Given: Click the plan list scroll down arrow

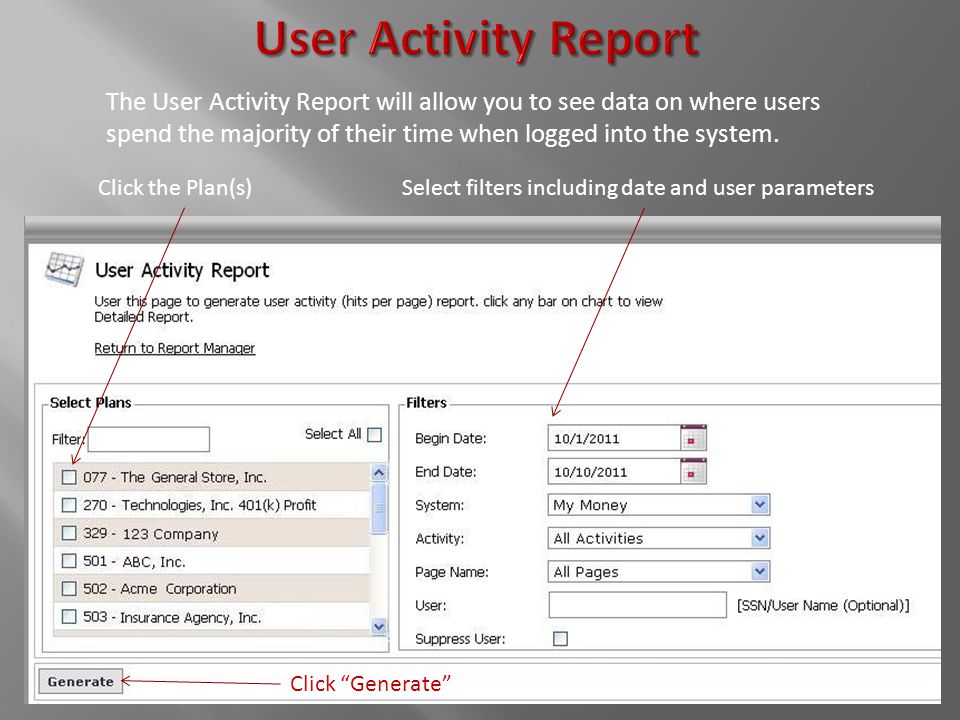Looking at the screenshot, I should pyautogui.click(x=379, y=626).
